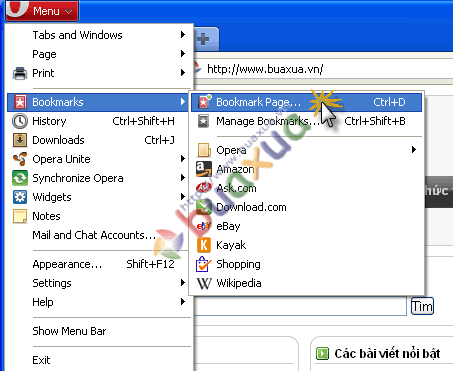
Task: Open History from the menu
Action: click(99, 121)
